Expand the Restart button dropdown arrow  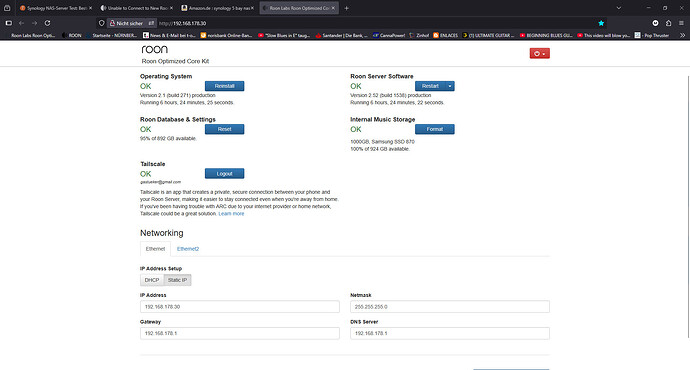click(x=450, y=86)
